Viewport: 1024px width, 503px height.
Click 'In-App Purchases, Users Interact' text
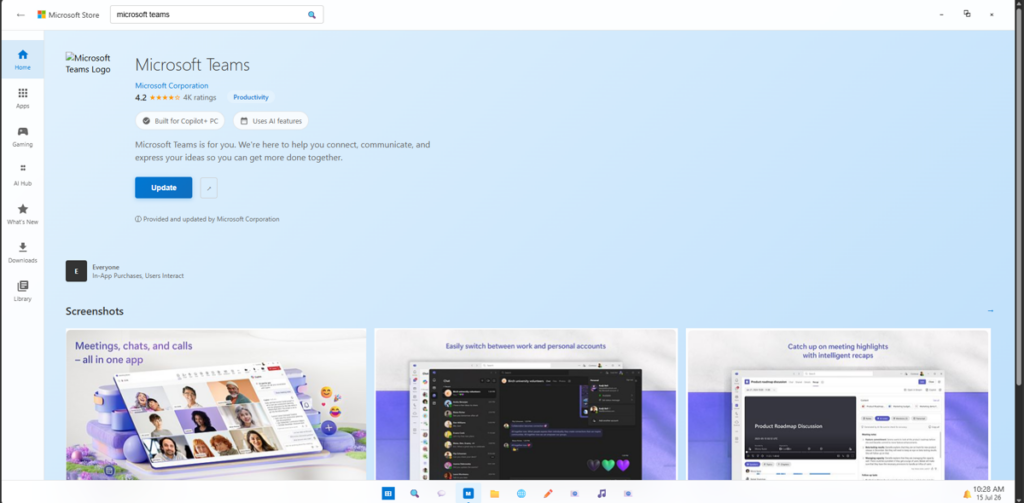[x=138, y=276]
